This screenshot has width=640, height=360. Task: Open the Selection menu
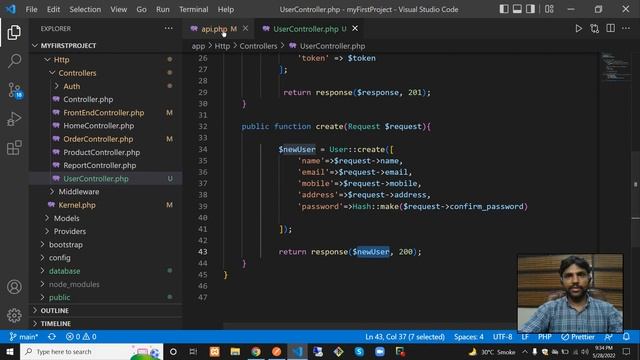[x=85, y=9]
